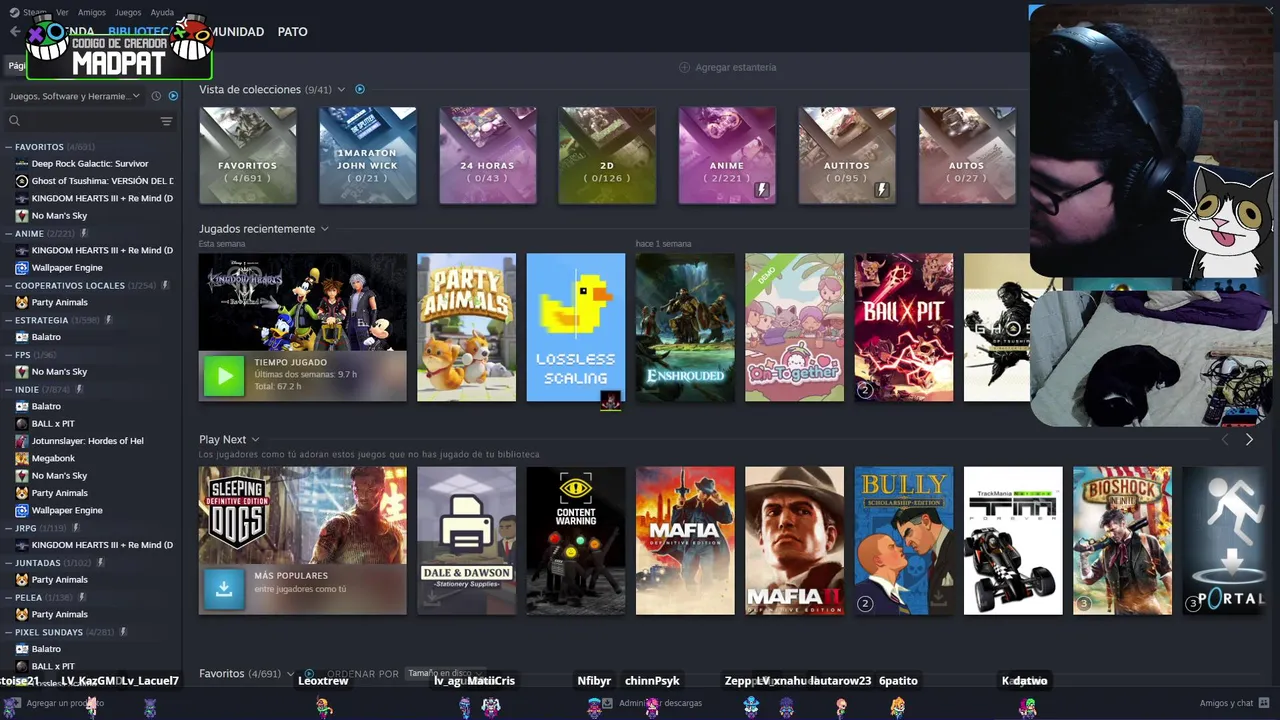Toggle ready-to-play icon next to Vista de colecciones
1280x720 pixels.
360,89
